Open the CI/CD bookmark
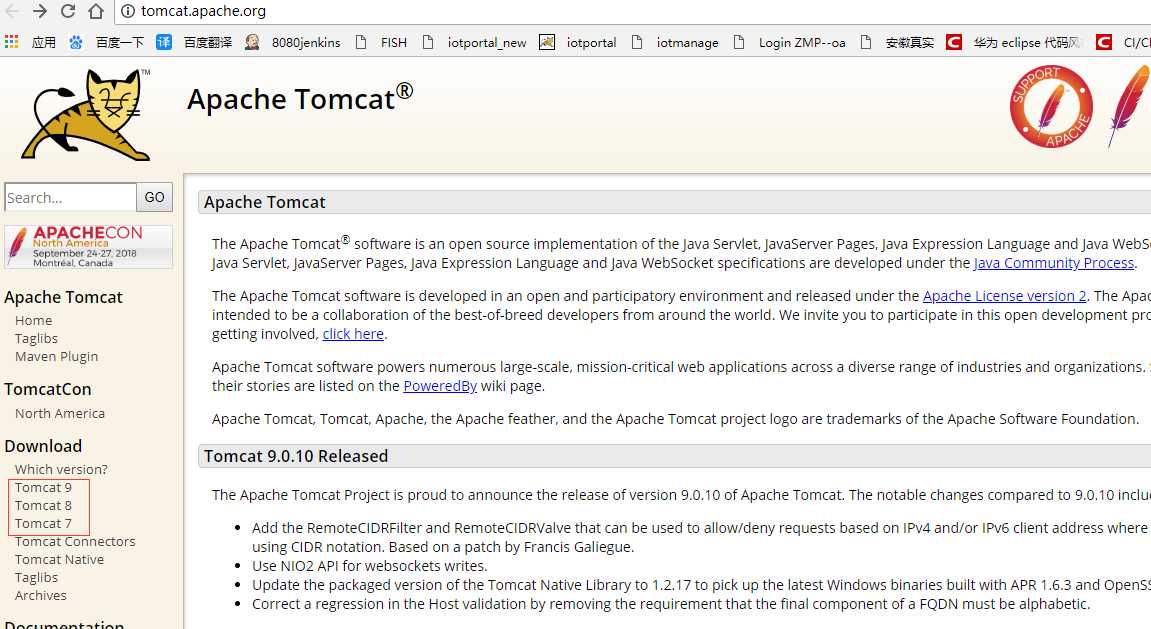1151x629 pixels. pyautogui.click(x=1123, y=43)
